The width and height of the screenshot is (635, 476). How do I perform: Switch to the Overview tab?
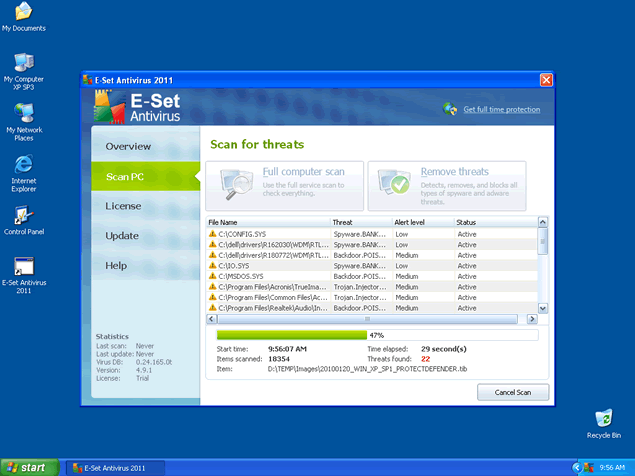point(129,146)
